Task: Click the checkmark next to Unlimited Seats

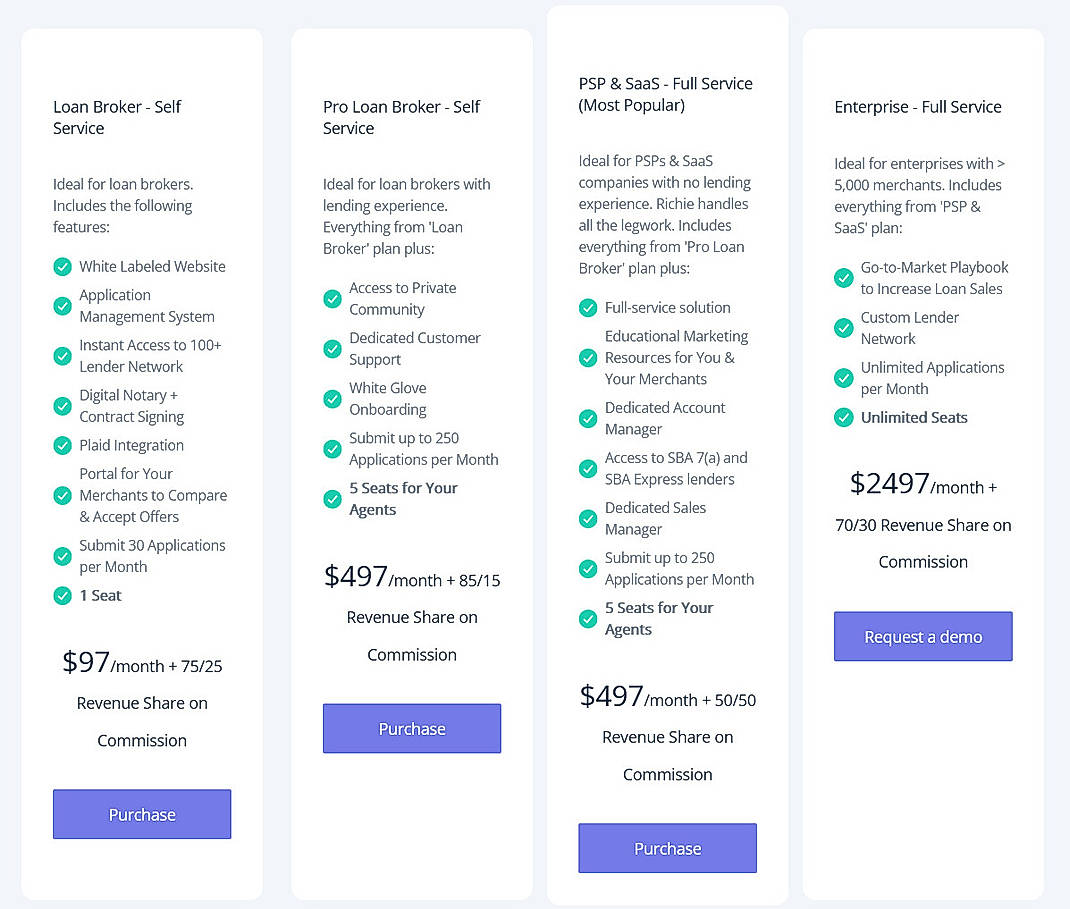Action: pos(843,418)
